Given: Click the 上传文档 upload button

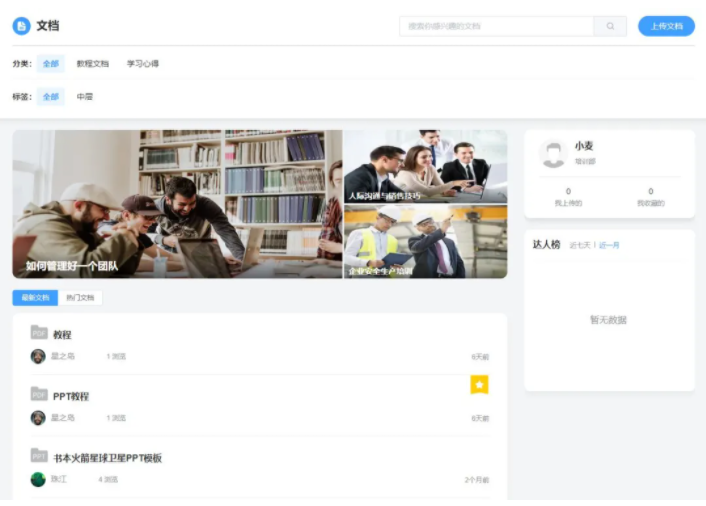Looking at the screenshot, I should 666,26.
